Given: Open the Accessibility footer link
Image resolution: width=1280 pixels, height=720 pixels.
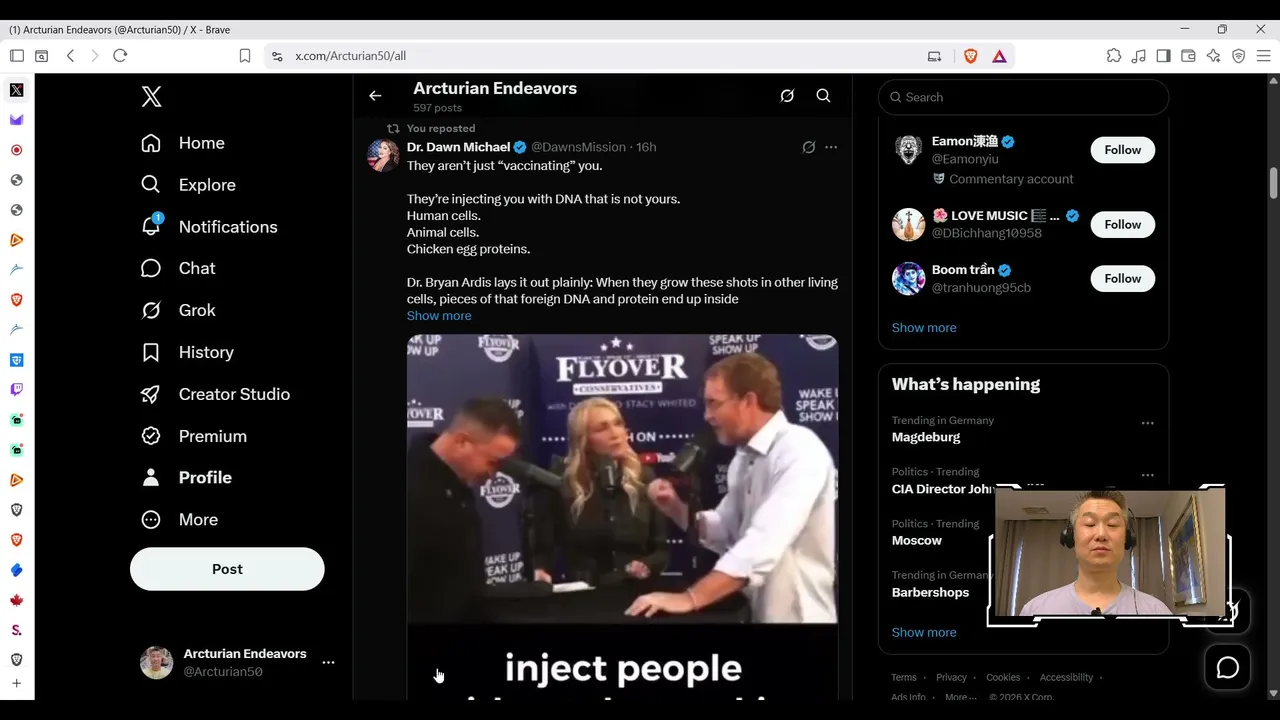Looking at the screenshot, I should point(1066,678).
